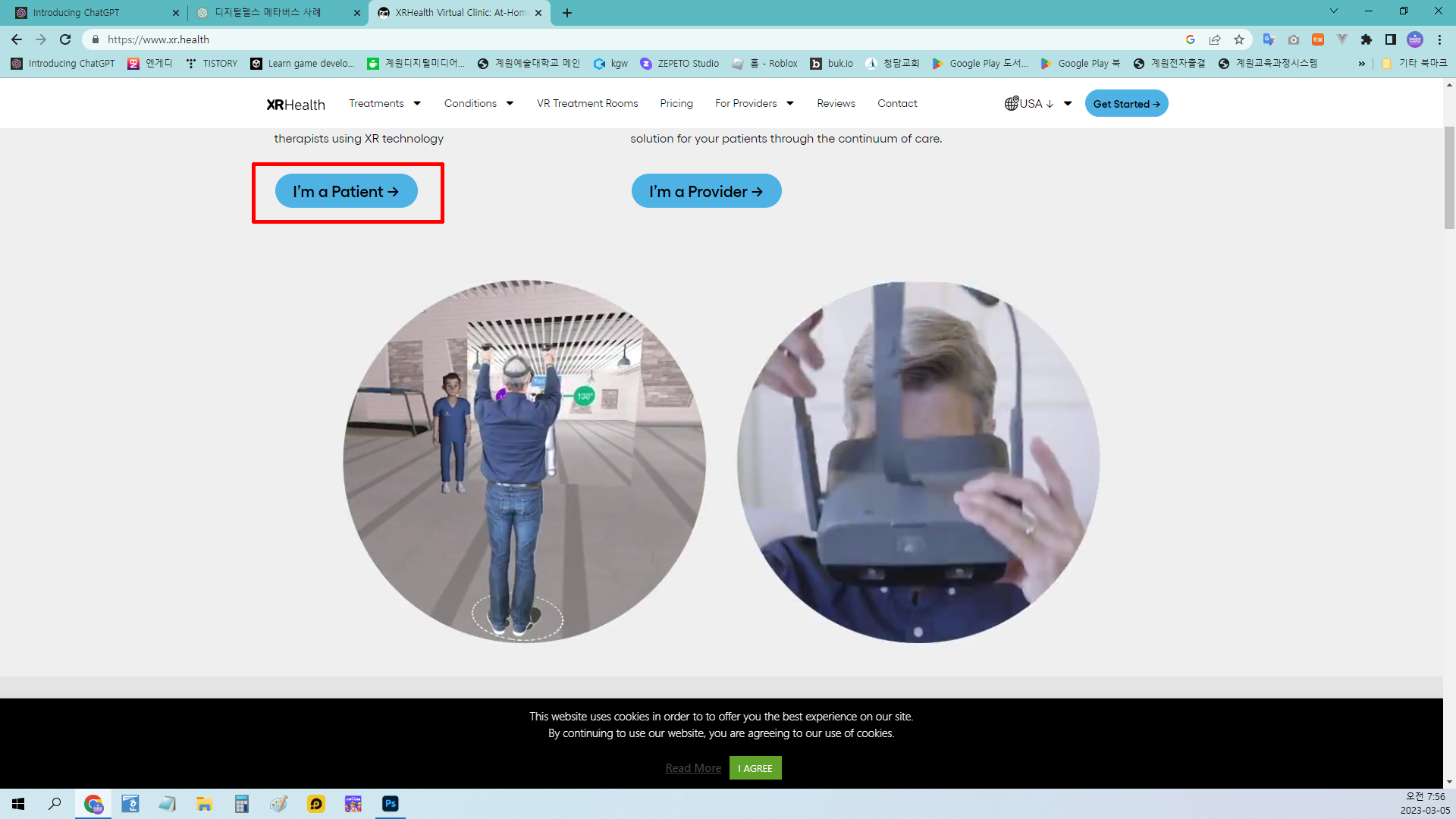
Task: Bookmark this page with the star icon
Action: pyautogui.click(x=1239, y=39)
